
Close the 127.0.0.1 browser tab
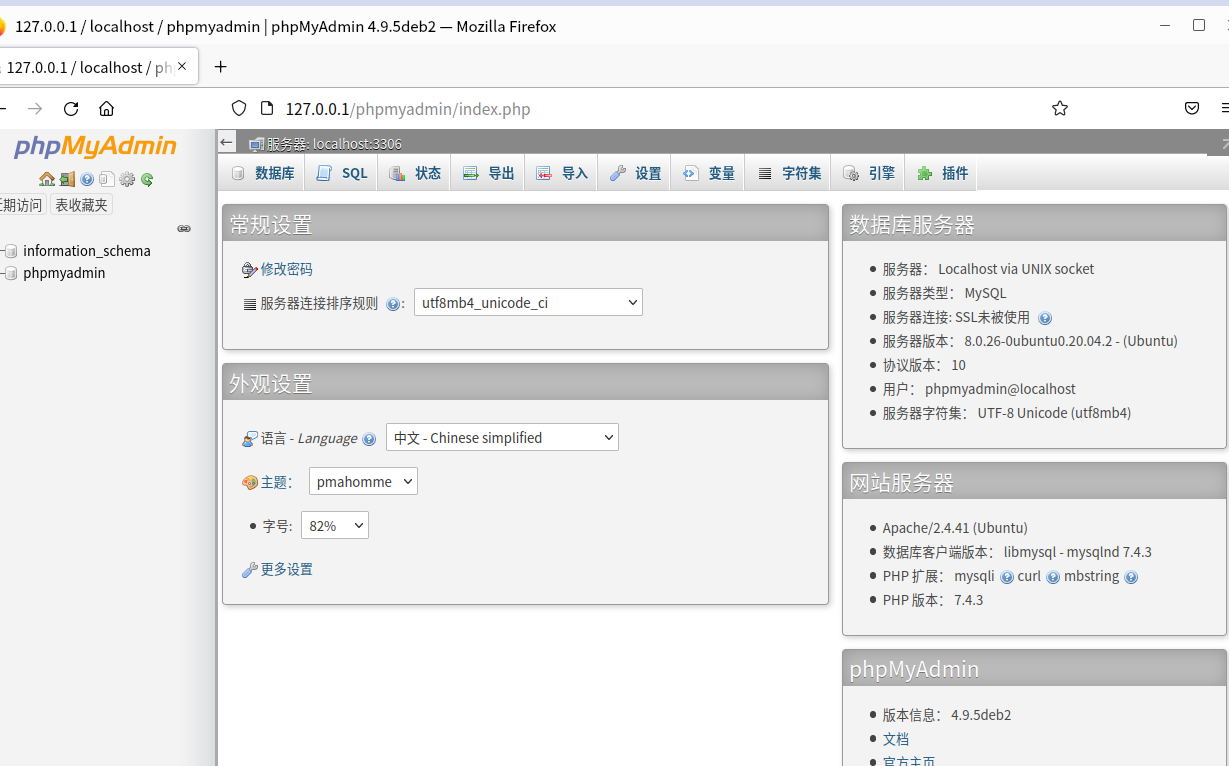[x=182, y=67]
